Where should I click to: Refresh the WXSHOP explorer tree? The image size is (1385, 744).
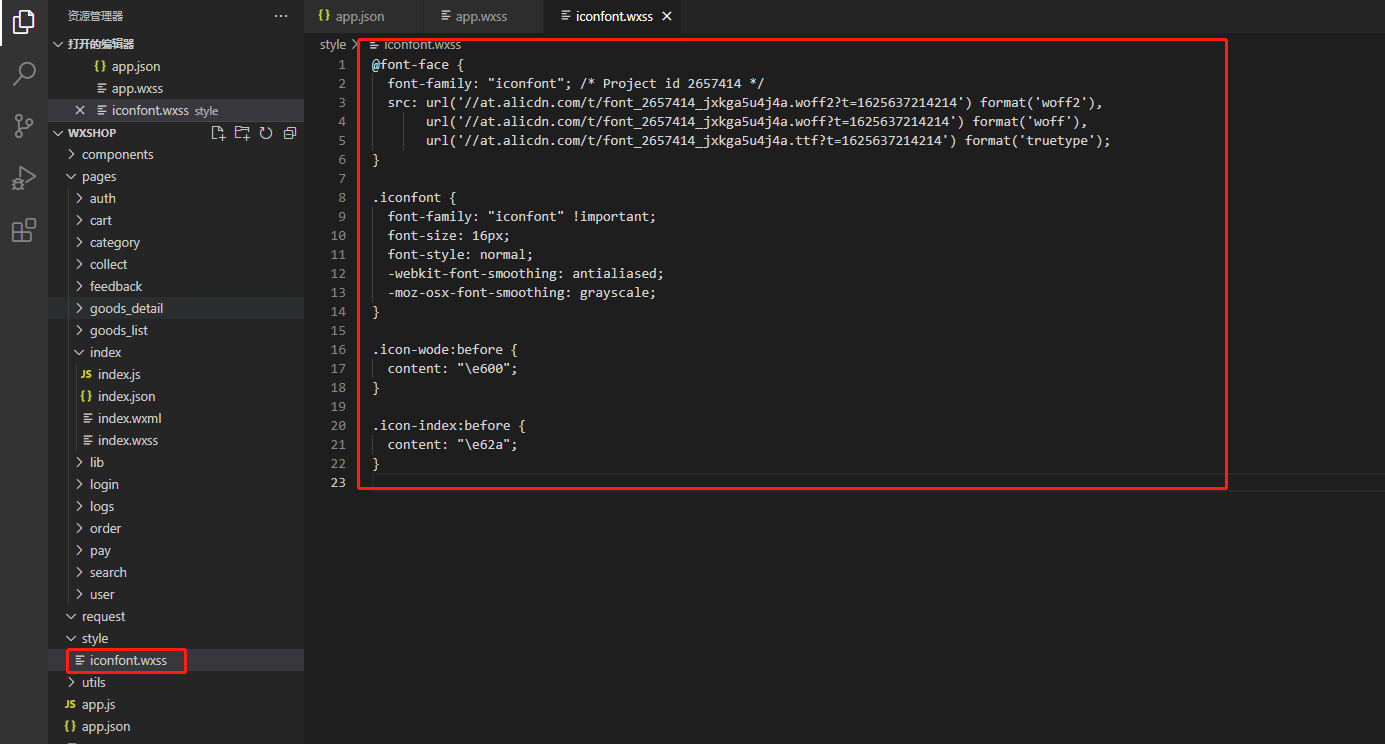[x=266, y=133]
